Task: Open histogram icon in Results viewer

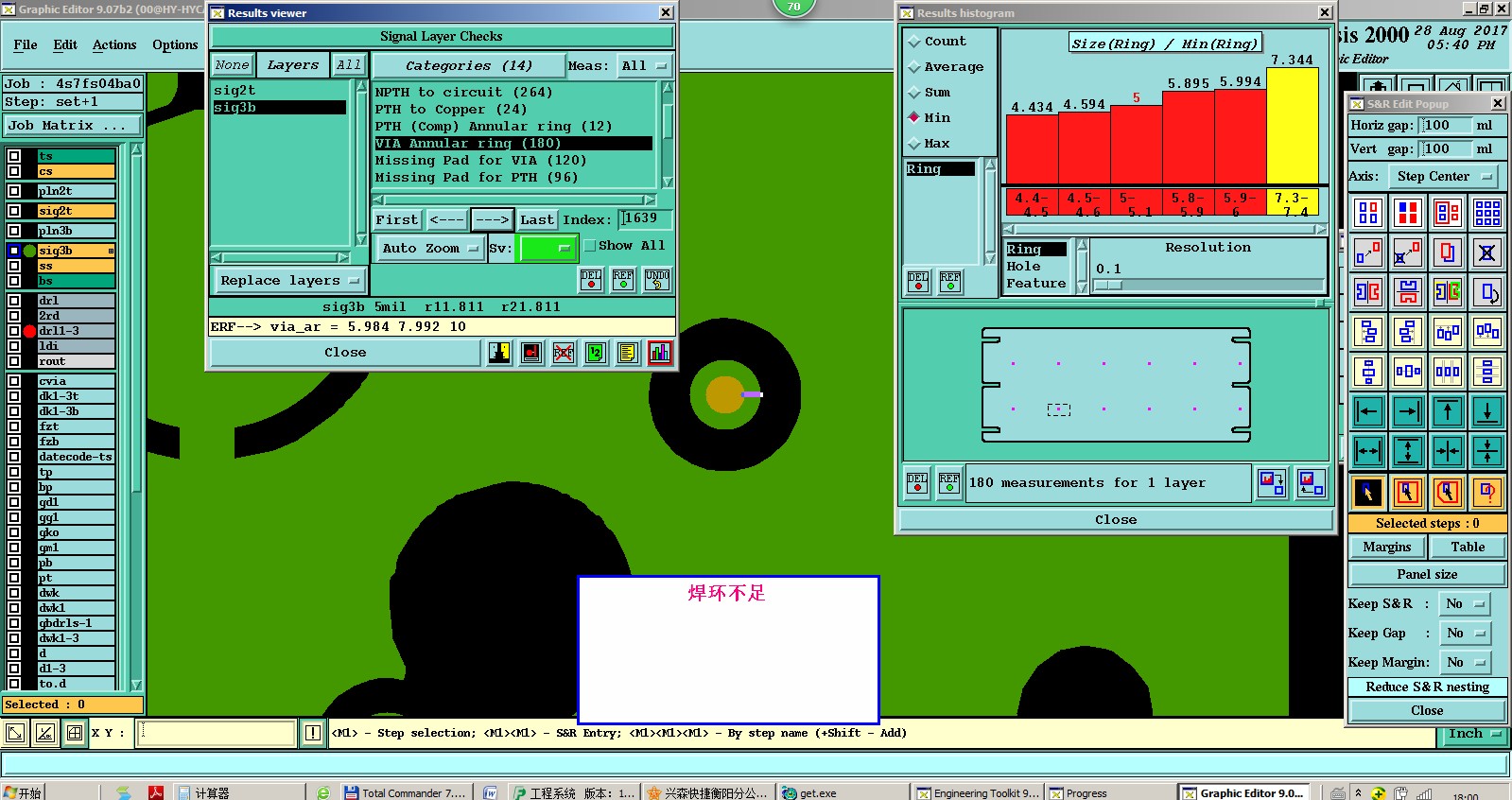Action: pyautogui.click(x=660, y=353)
